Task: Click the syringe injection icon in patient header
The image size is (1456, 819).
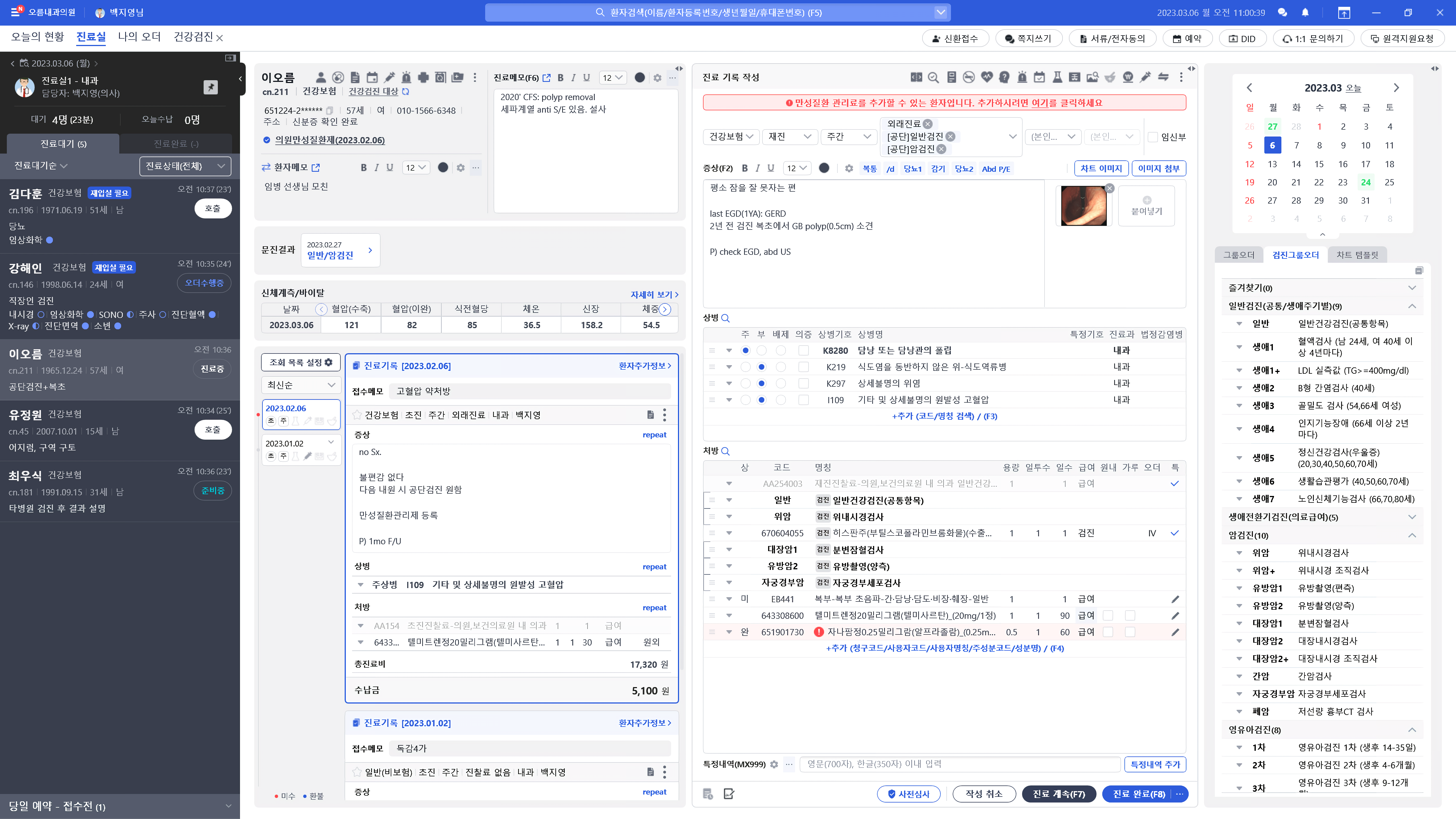Action: pyautogui.click(x=389, y=77)
